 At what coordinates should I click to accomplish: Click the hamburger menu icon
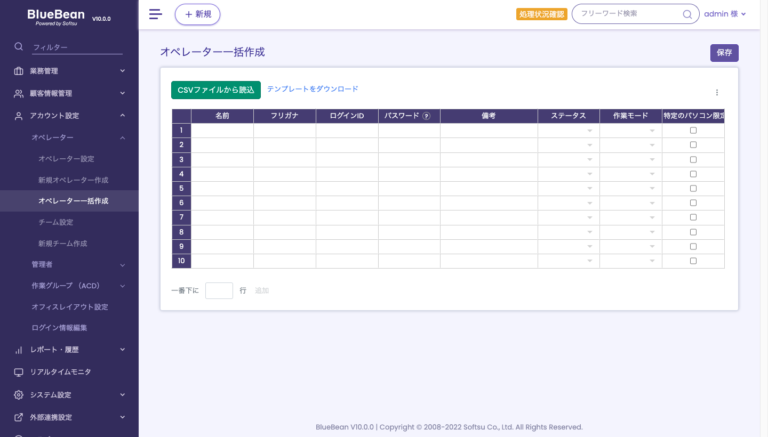click(155, 14)
